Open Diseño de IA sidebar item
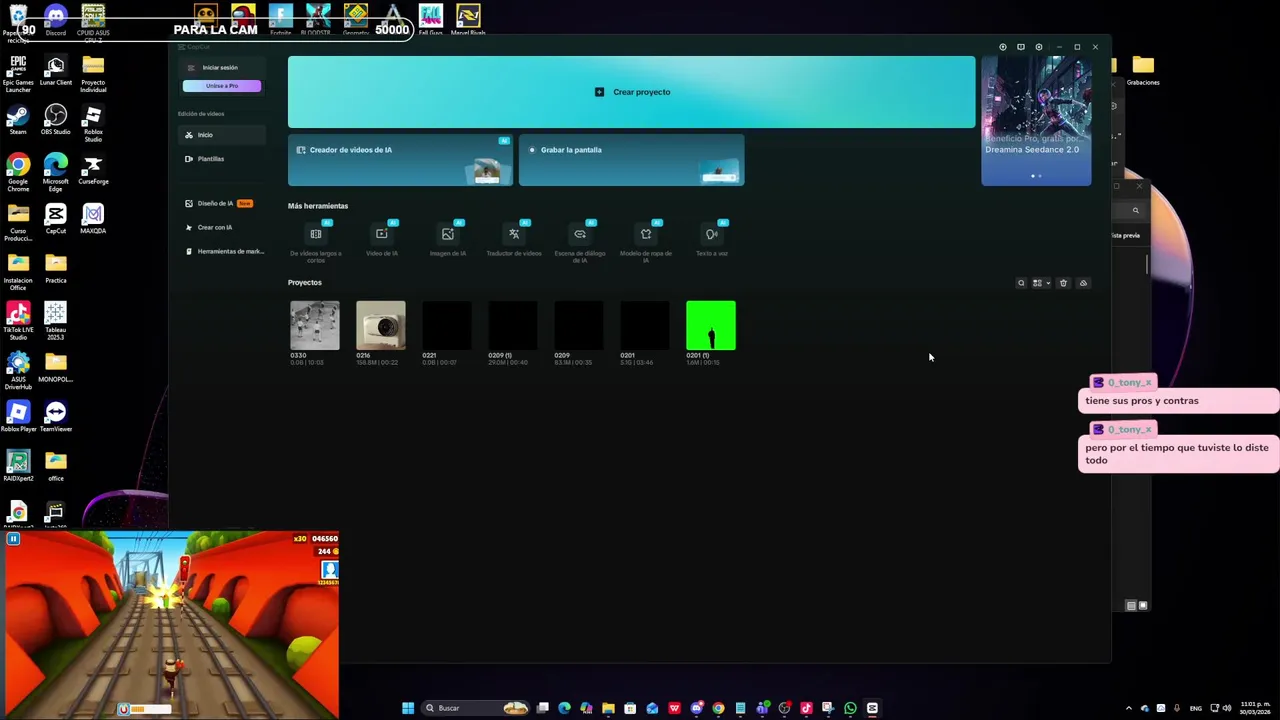The height and width of the screenshot is (720, 1280). (222, 203)
